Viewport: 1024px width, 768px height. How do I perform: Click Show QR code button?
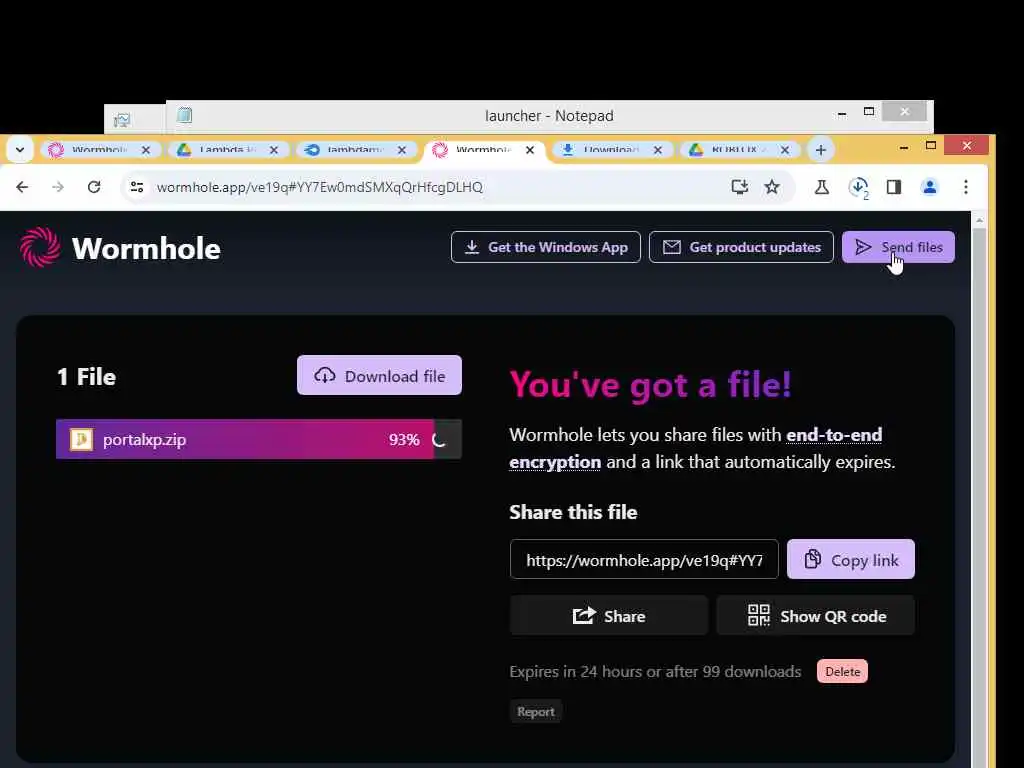816,616
